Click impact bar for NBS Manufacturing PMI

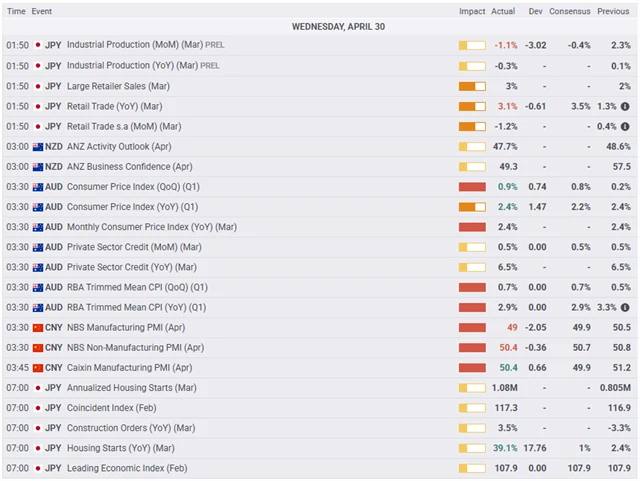[x=471, y=327]
